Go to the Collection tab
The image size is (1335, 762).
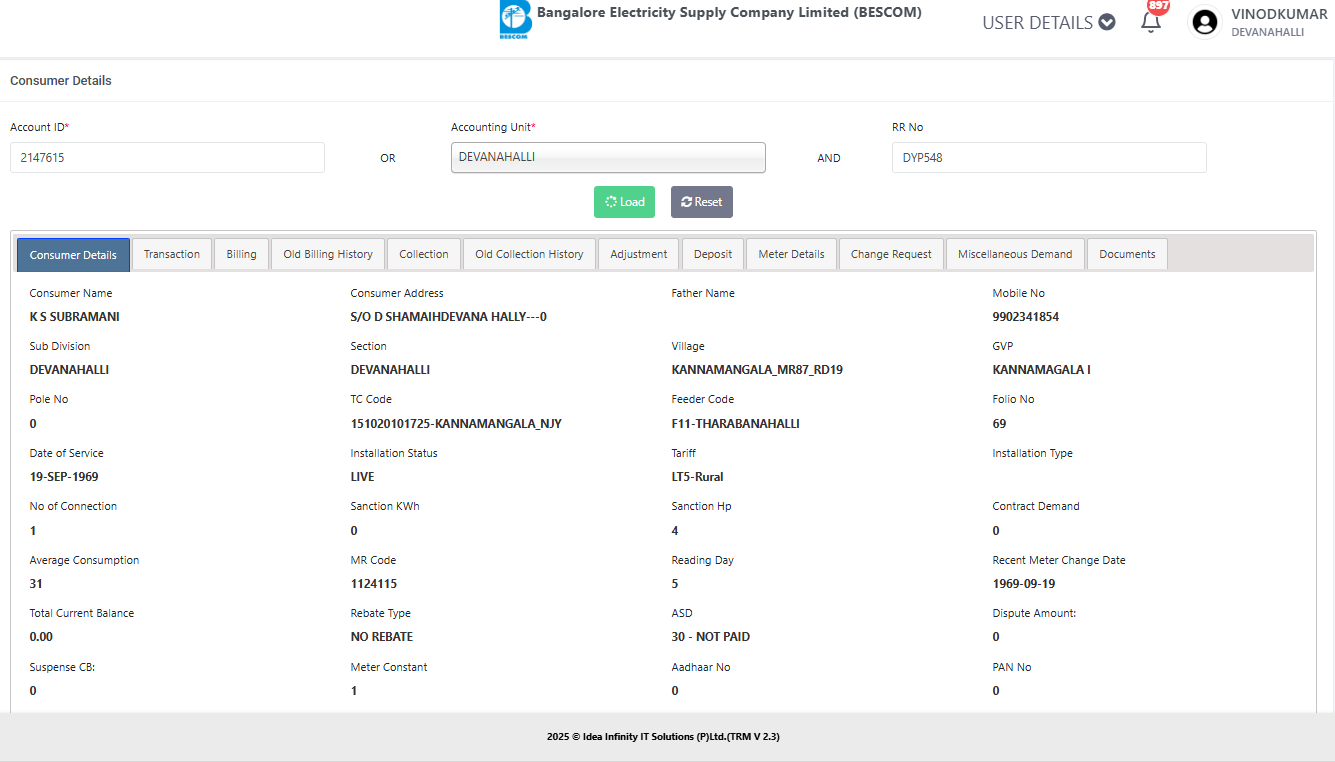coord(424,254)
